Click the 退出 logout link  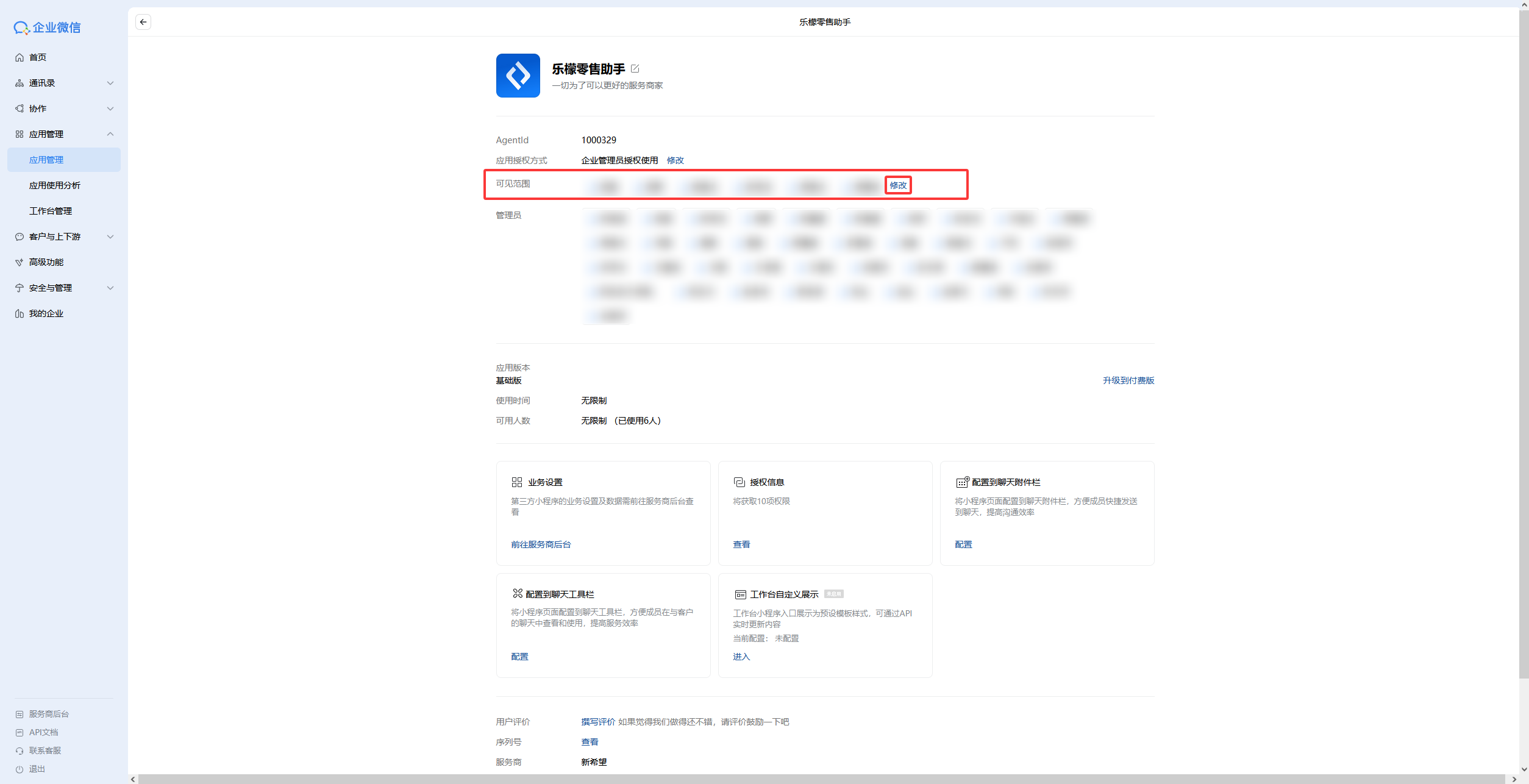tap(37, 769)
